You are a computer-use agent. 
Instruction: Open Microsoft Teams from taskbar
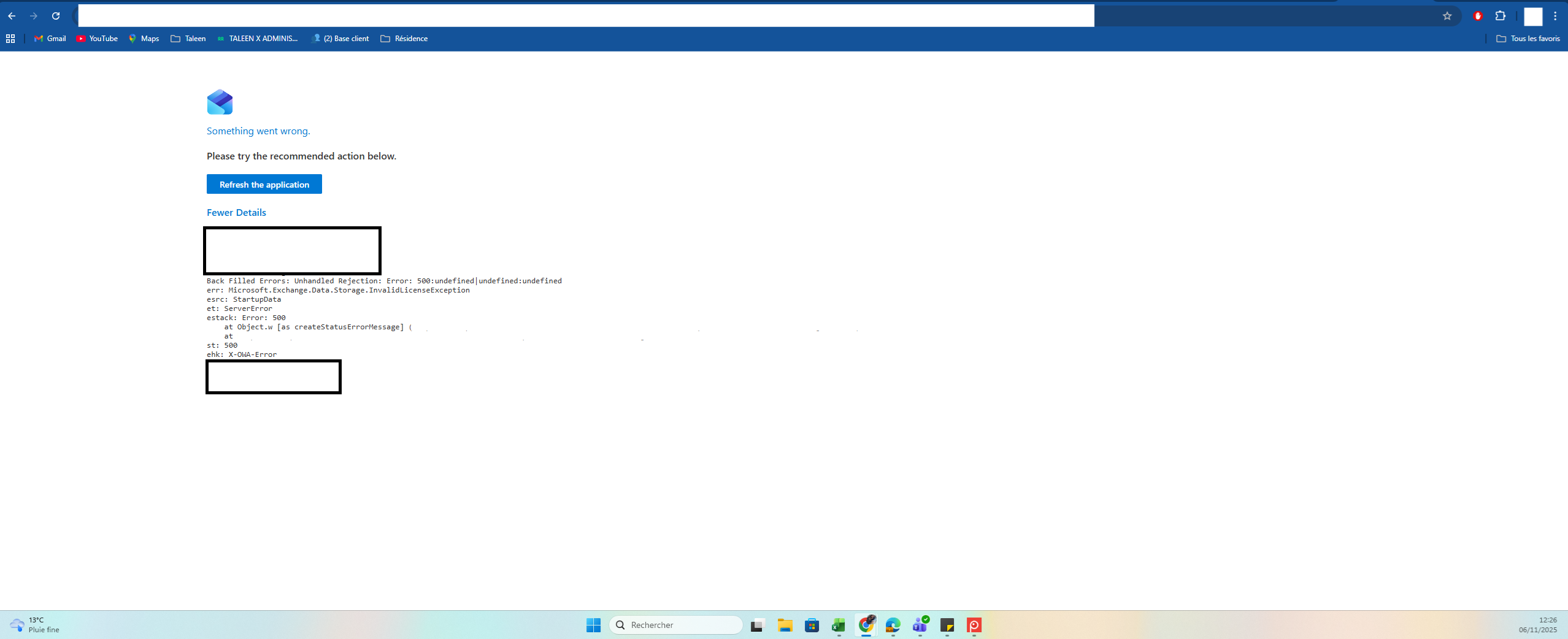920,625
